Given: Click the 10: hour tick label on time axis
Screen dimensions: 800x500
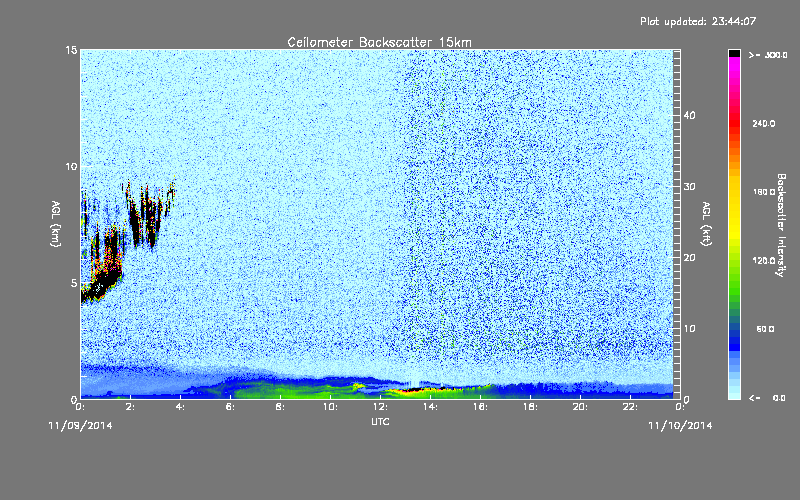Looking at the screenshot, I should pos(330,407).
